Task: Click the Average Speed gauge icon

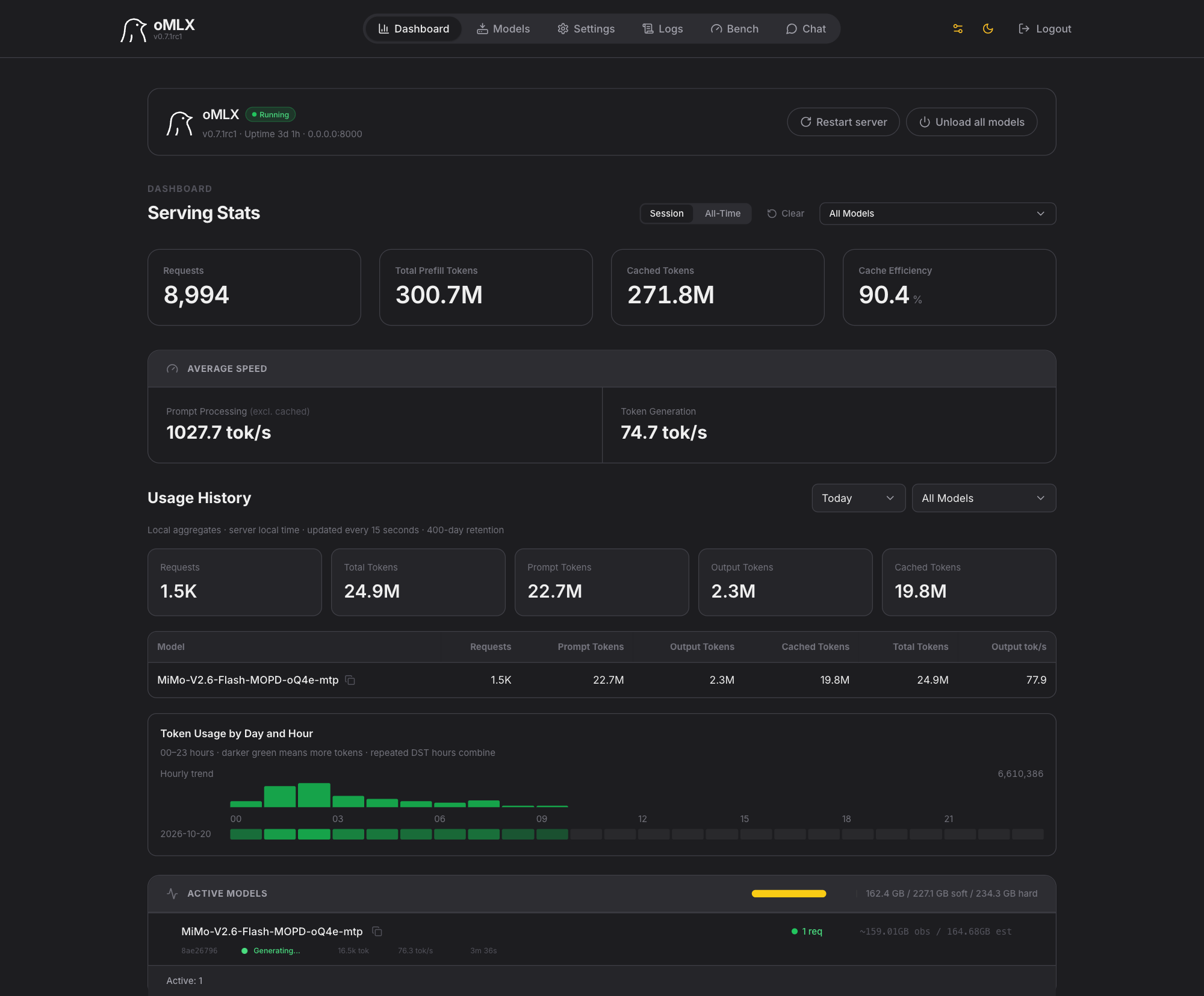Action: point(172,369)
